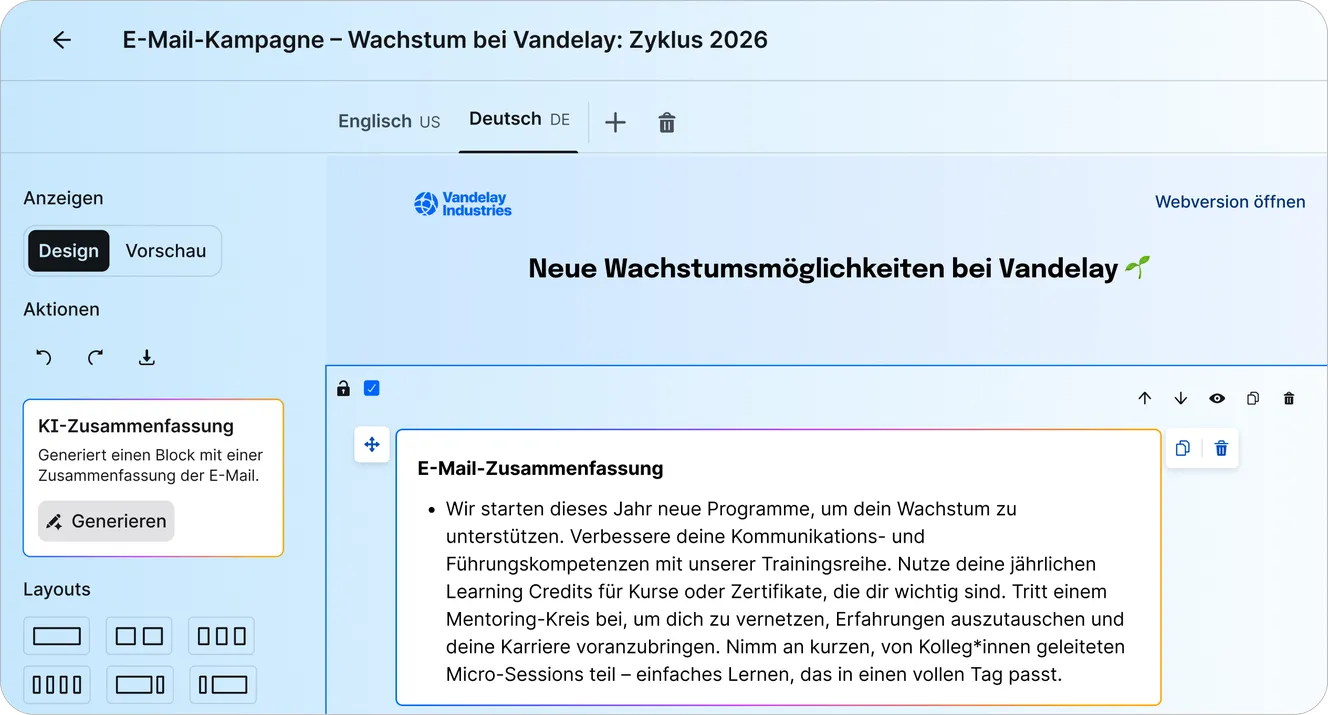Click the summary bullet paragraph text
The height and width of the screenshot is (715, 1328).
click(x=785, y=592)
